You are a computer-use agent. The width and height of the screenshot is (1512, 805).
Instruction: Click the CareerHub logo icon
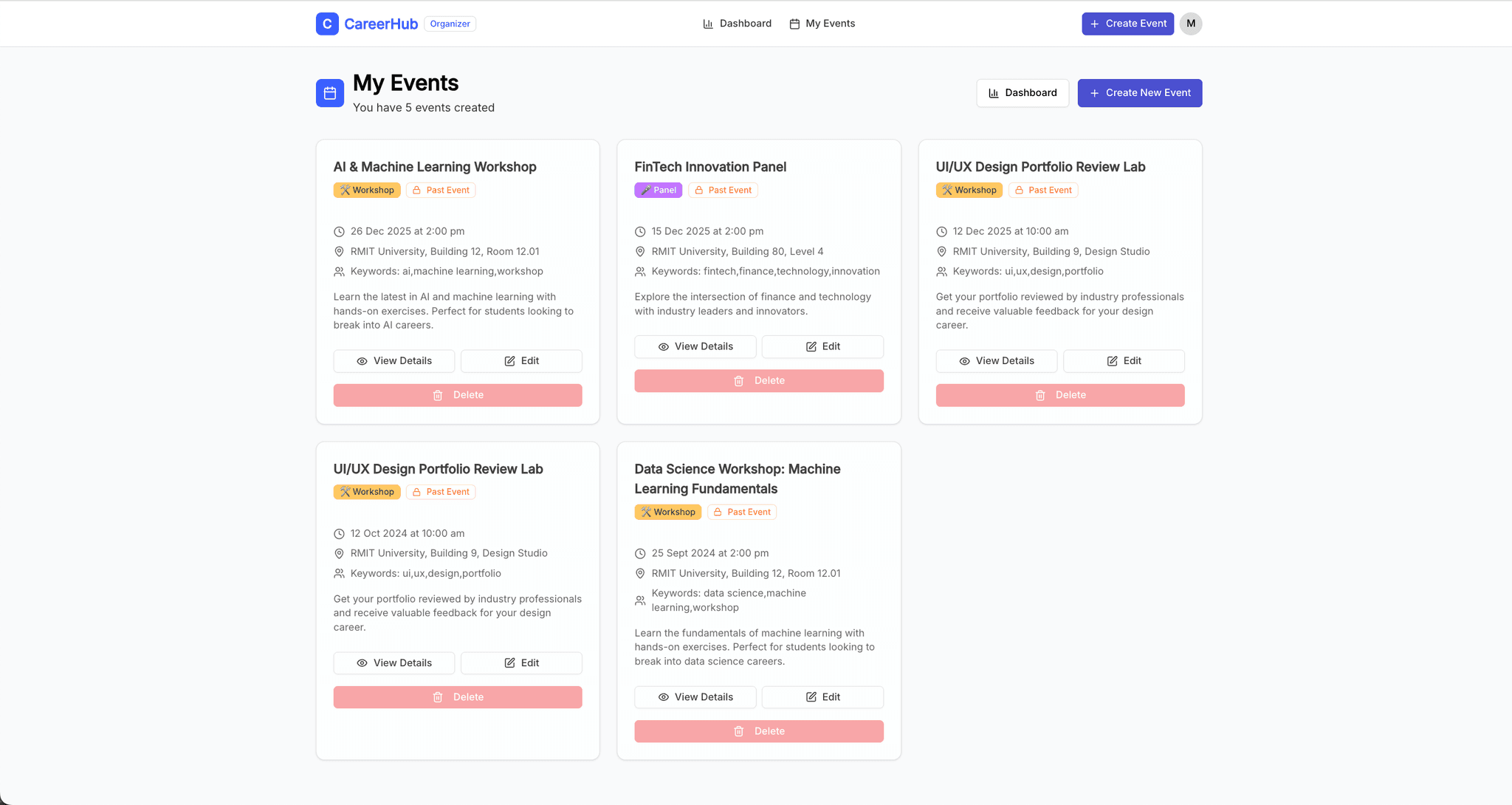coord(327,23)
